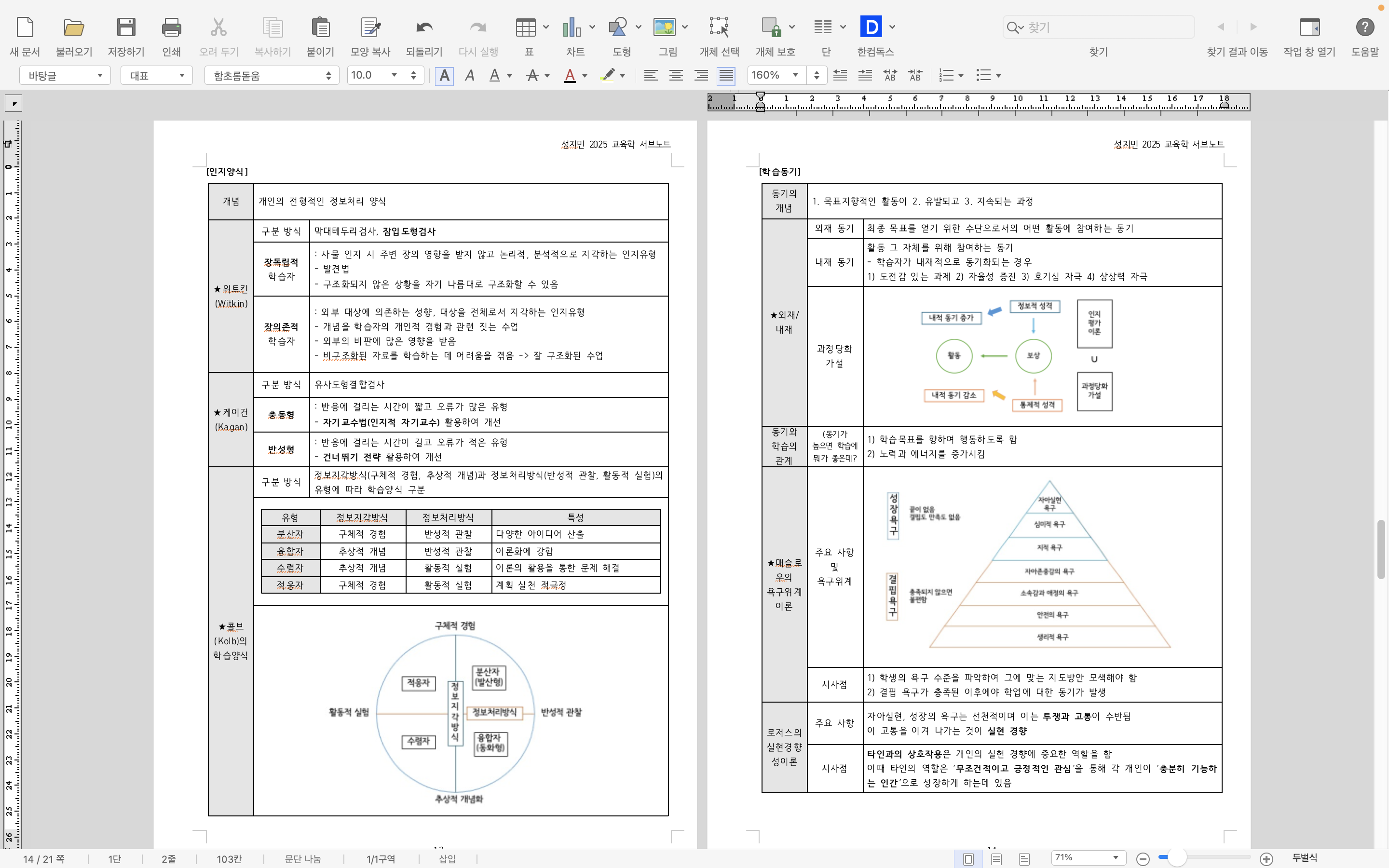Image resolution: width=1389 pixels, height=868 pixels.
Task: Enable justified paragraph alignment
Action: [726, 75]
